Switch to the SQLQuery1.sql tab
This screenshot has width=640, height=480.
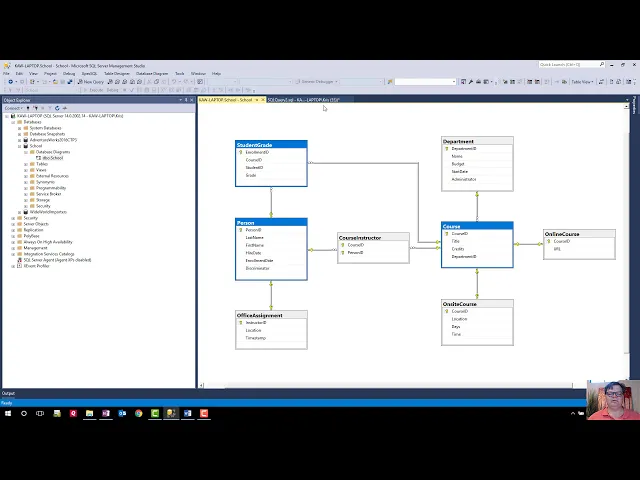coord(303,100)
